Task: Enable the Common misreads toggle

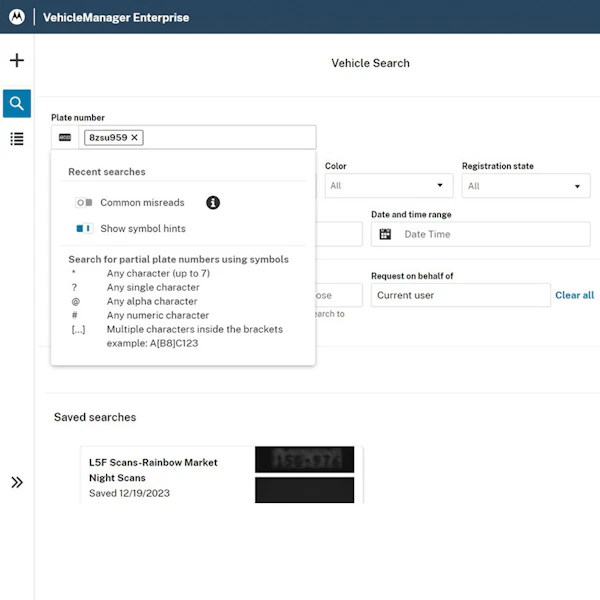Action: pyautogui.click(x=84, y=202)
